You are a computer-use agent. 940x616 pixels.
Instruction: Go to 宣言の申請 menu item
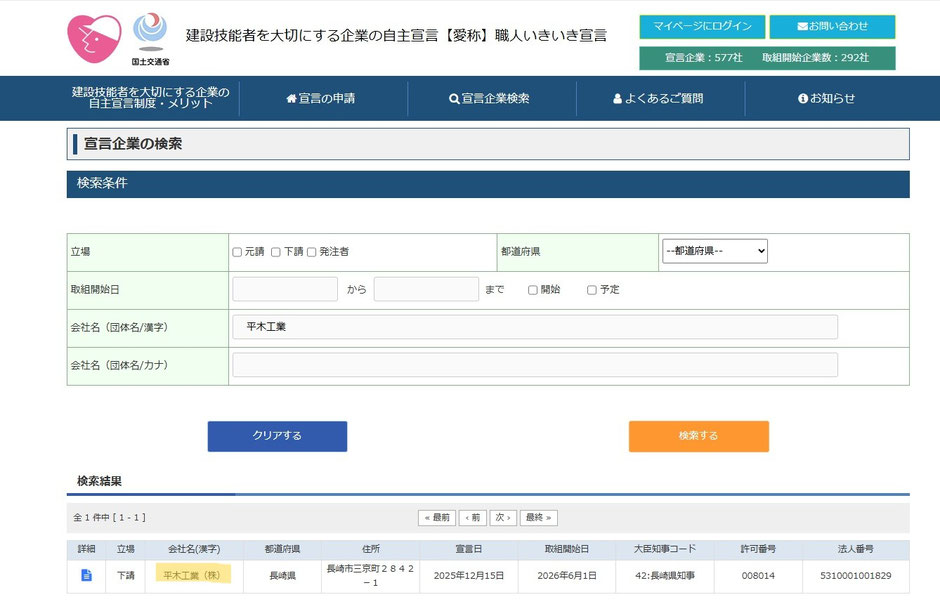point(321,98)
